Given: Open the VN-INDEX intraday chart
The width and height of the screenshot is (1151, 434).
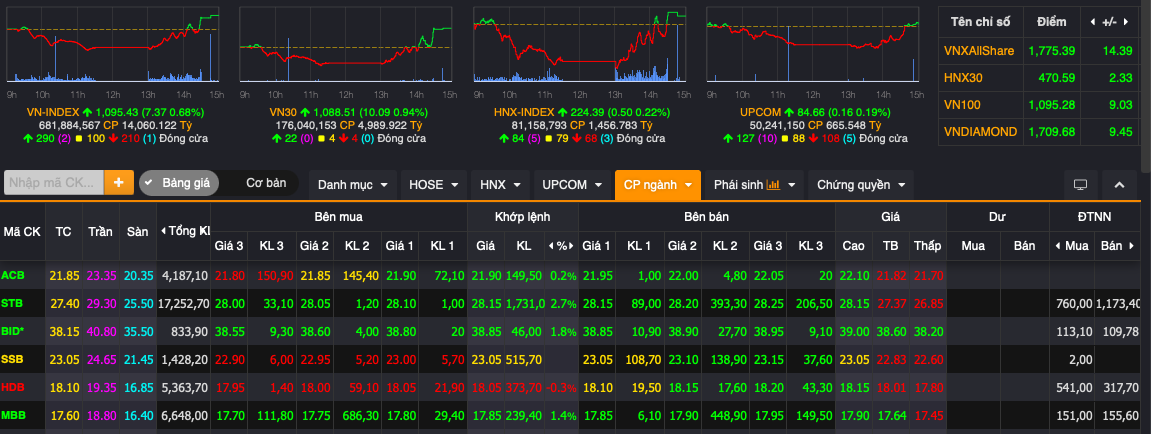Looking at the screenshot, I should [x=112, y=46].
